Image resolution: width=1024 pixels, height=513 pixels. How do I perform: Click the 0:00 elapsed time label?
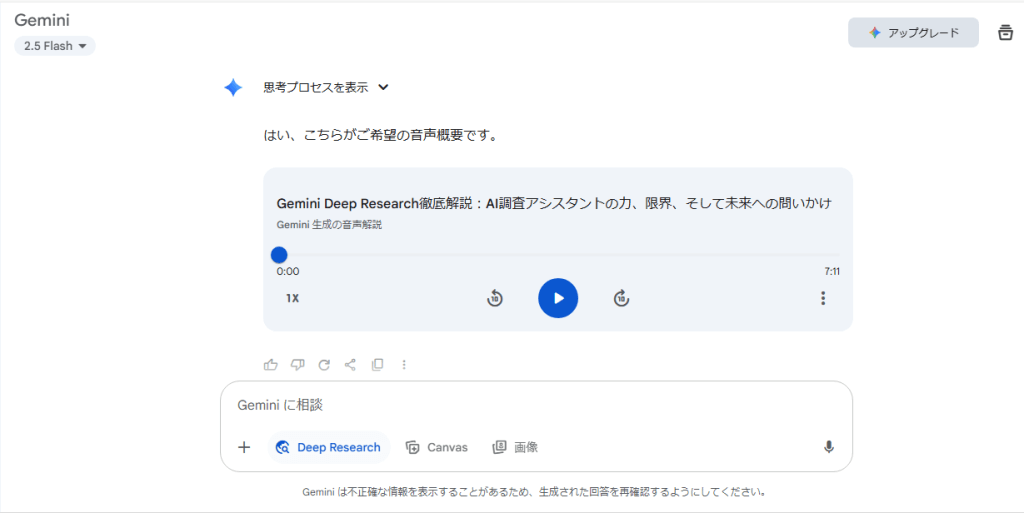[x=287, y=272]
